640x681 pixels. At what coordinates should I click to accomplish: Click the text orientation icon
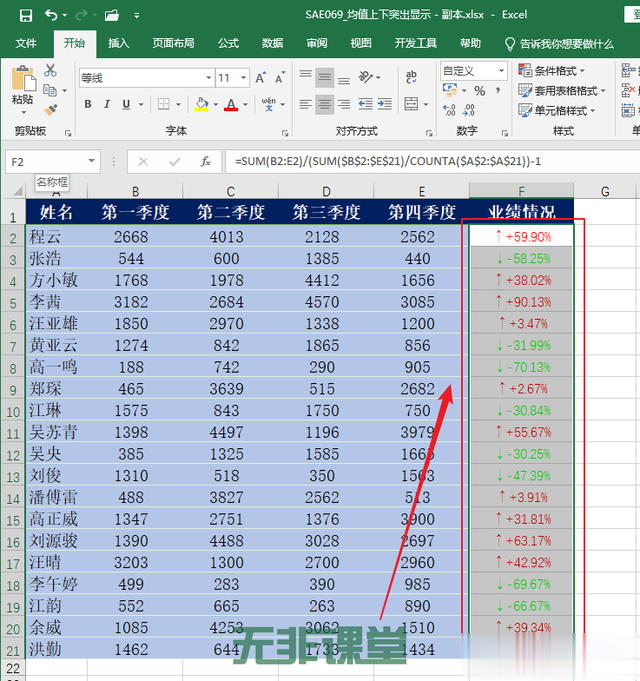pyautogui.click(x=365, y=78)
